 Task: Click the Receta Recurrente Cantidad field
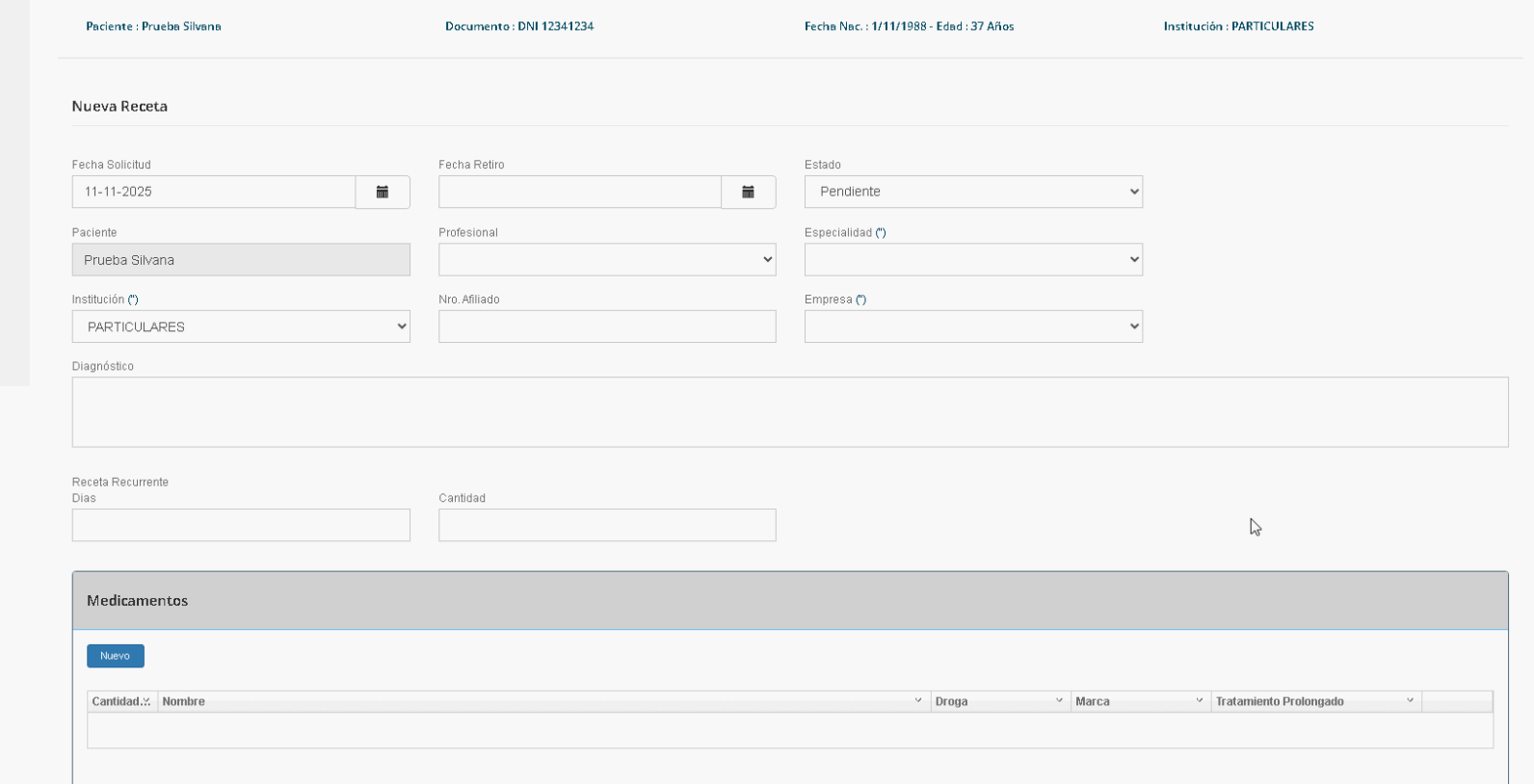[x=607, y=525]
